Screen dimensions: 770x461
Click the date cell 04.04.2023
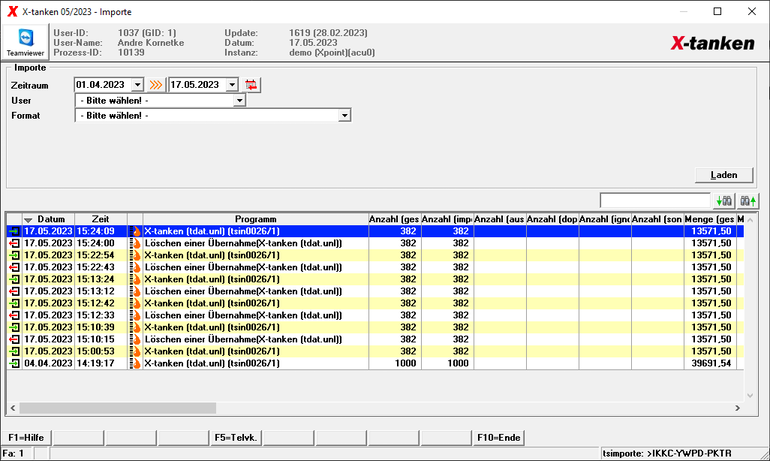coord(48,363)
